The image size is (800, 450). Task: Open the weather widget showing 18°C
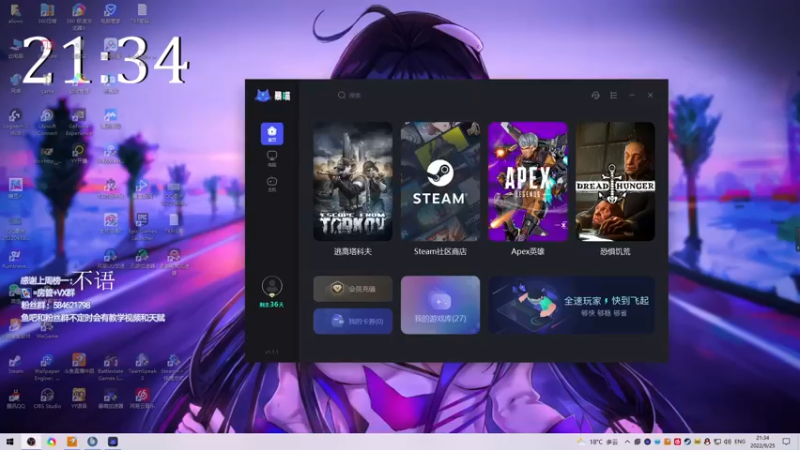point(597,442)
